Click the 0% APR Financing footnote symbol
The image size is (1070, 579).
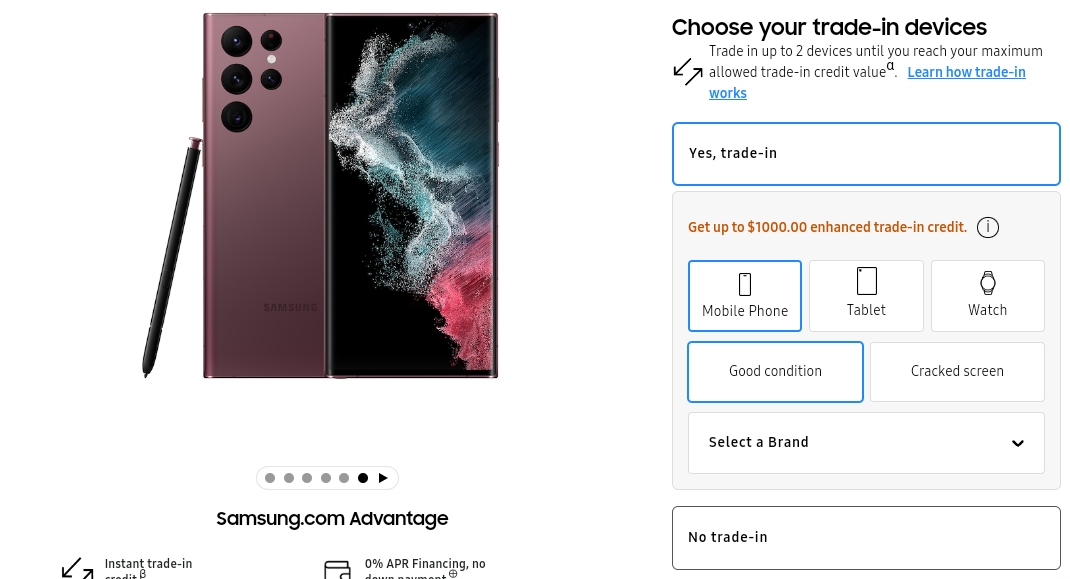click(453, 574)
